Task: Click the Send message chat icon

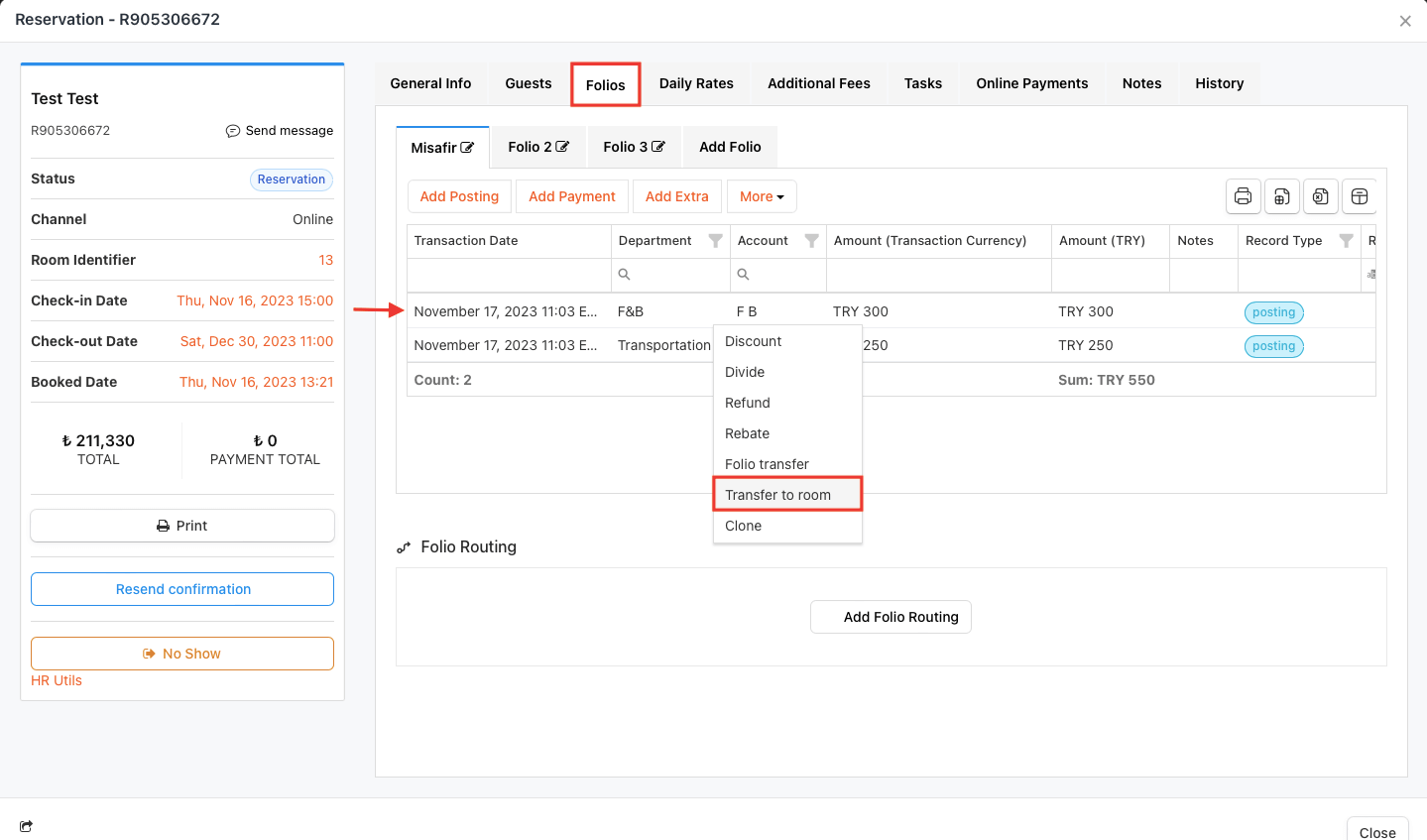Action: (x=233, y=131)
